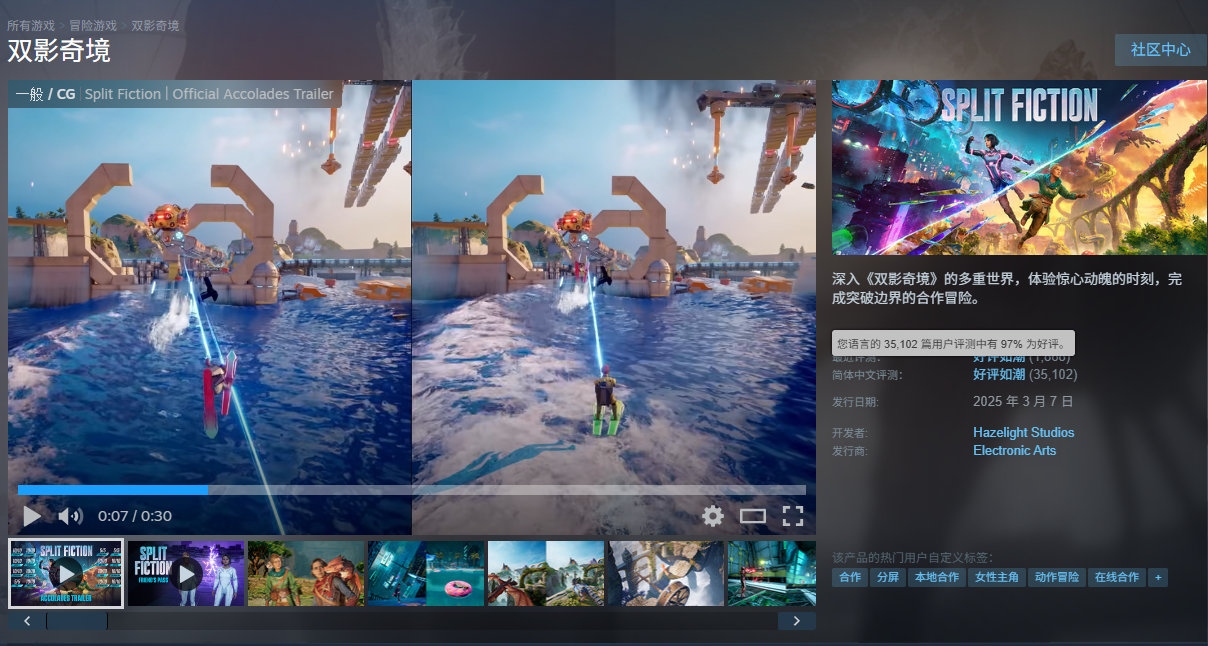This screenshot has width=1208, height=646.
Task: Click the 发行商 label
Action: 850,451
